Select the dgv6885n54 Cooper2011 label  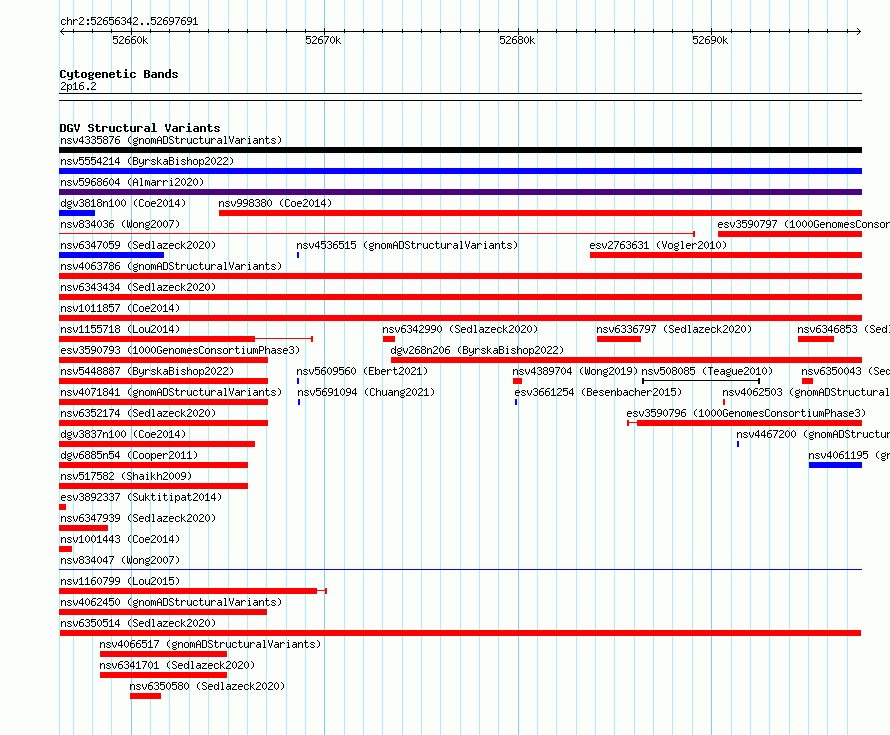[x=129, y=455]
